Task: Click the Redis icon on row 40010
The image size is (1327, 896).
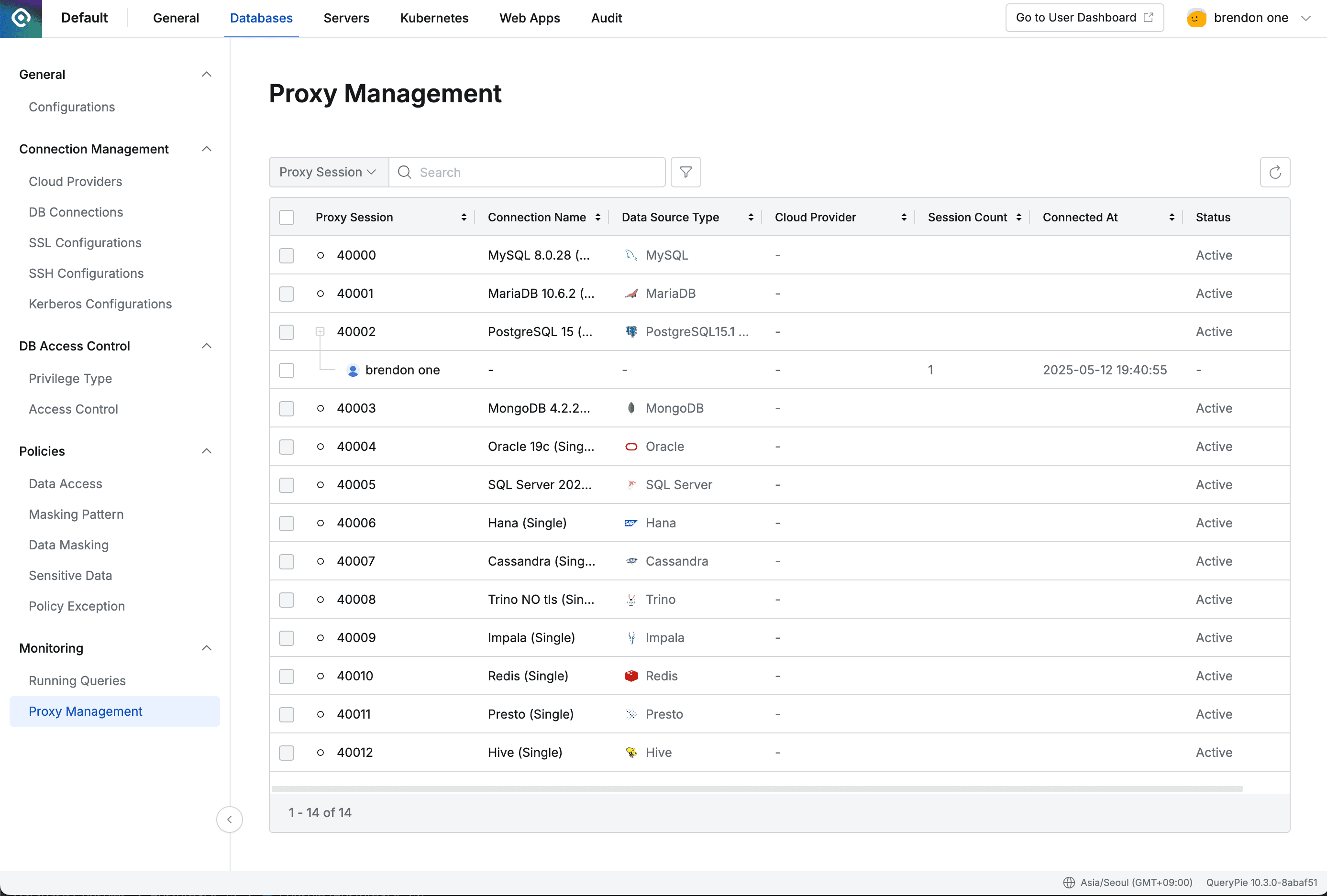Action: 631,676
